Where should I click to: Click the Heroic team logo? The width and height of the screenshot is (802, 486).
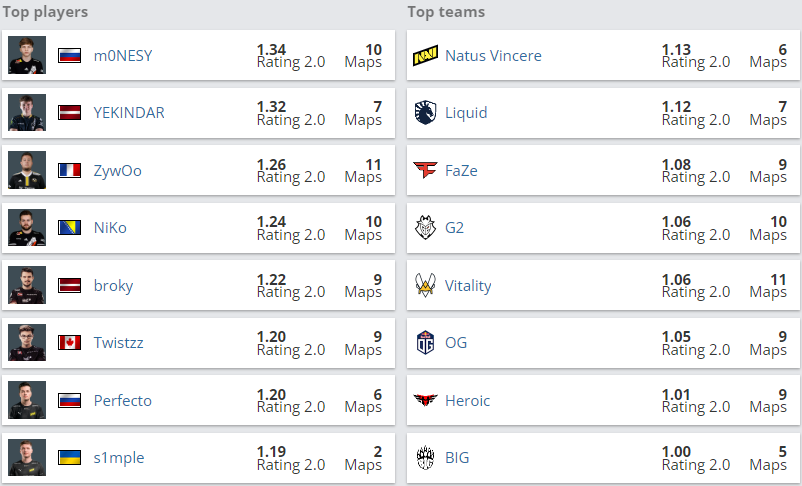426,400
